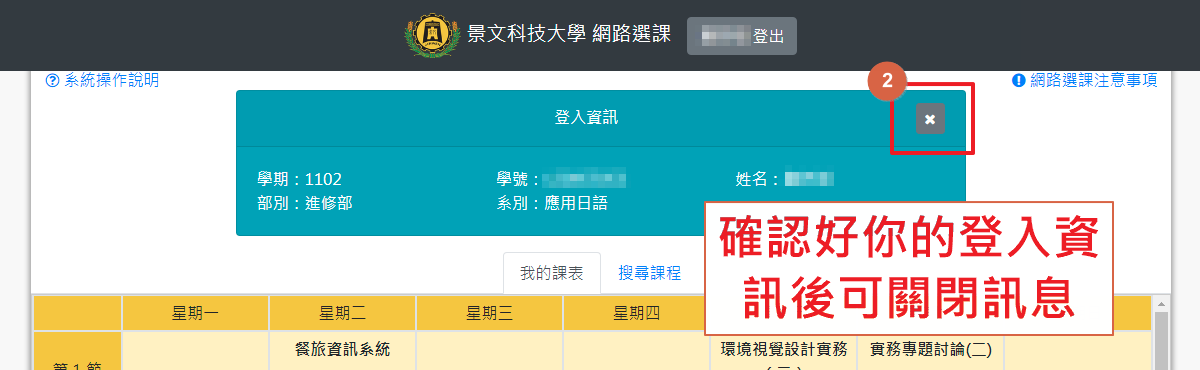Switch to 搜尋課程 tab

coord(649,272)
